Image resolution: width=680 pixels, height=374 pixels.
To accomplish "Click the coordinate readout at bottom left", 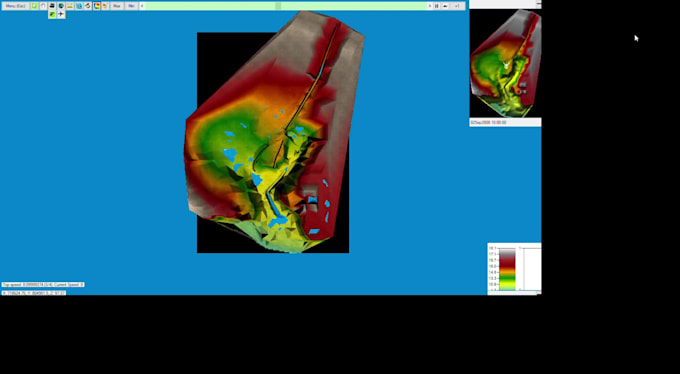I will [34, 293].
